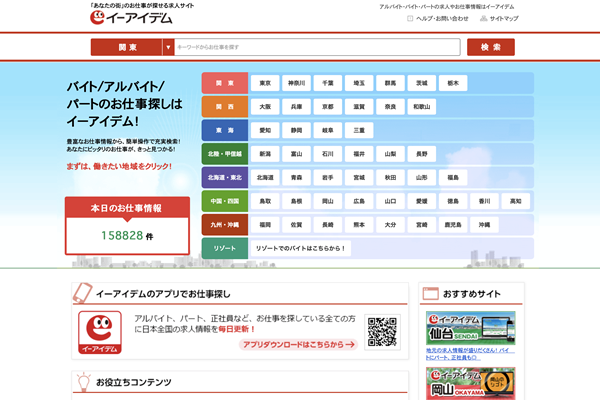Choose 福島 prefecture button
This screenshot has height=400, width=600.
453,178
